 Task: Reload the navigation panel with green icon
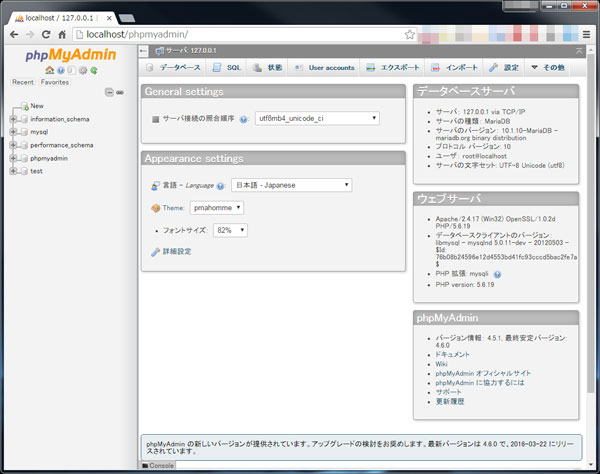pyautogui.click(x=94, y=70)
